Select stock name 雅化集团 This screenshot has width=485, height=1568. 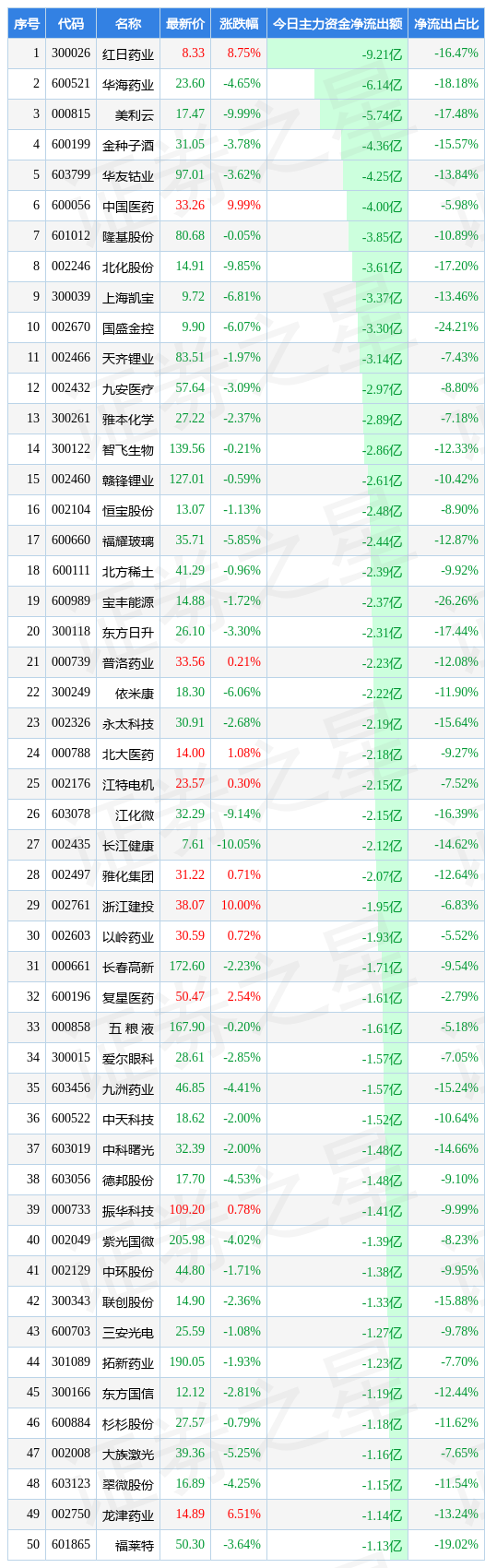tap(128, 876)
